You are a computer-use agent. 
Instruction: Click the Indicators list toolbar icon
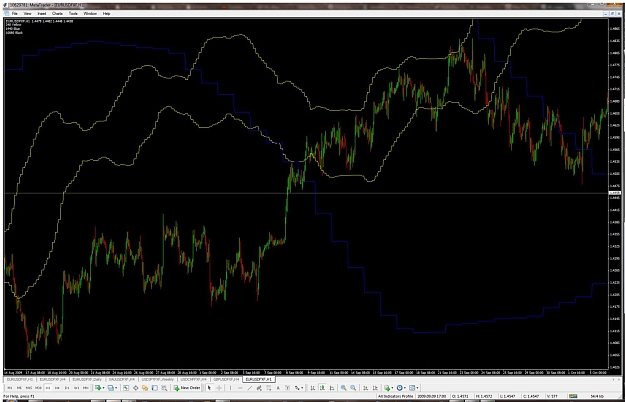tap(387, 388)
